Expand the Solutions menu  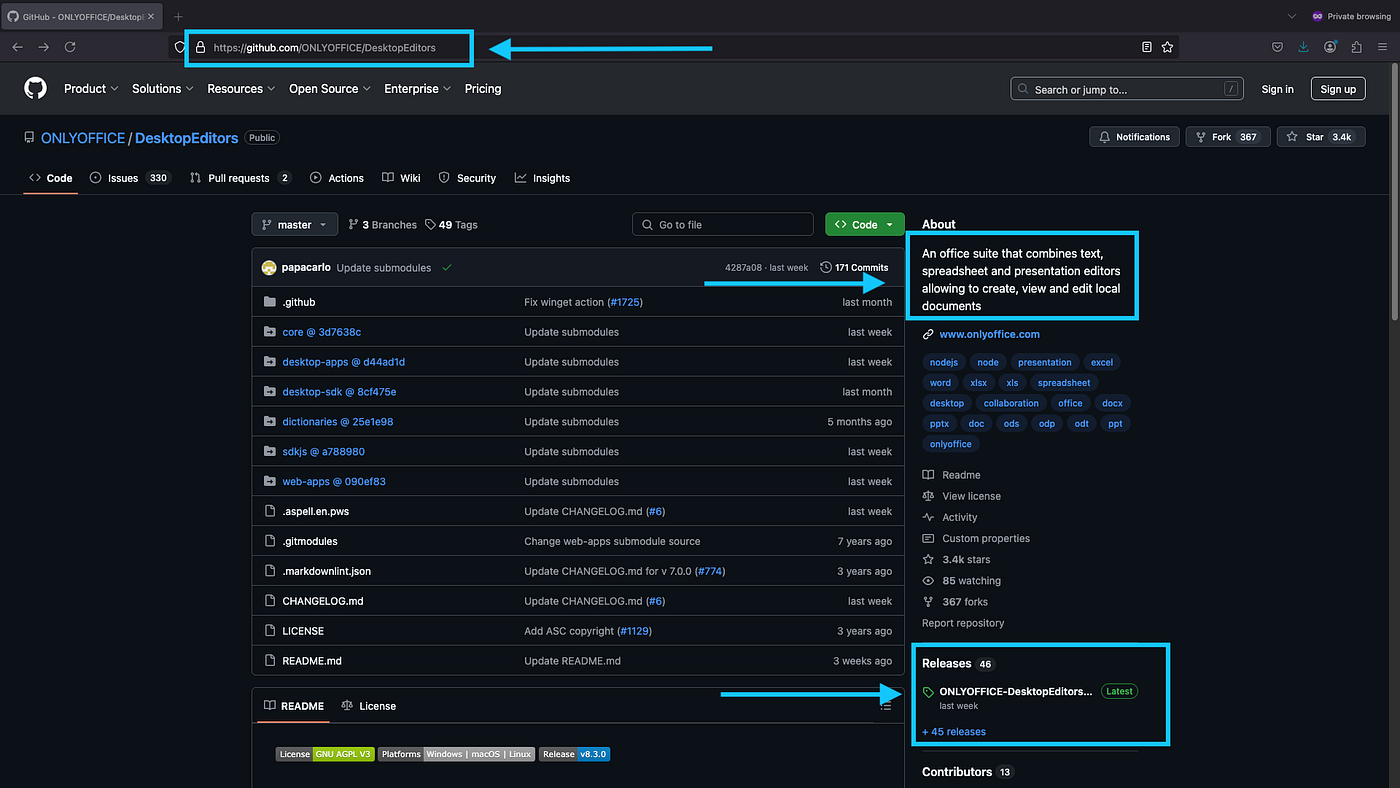point(163,89)
